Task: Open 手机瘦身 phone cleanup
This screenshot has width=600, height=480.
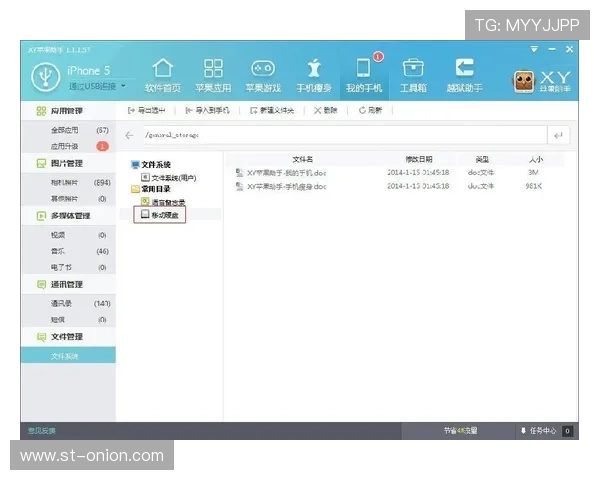Action: [x=314, y=76]
